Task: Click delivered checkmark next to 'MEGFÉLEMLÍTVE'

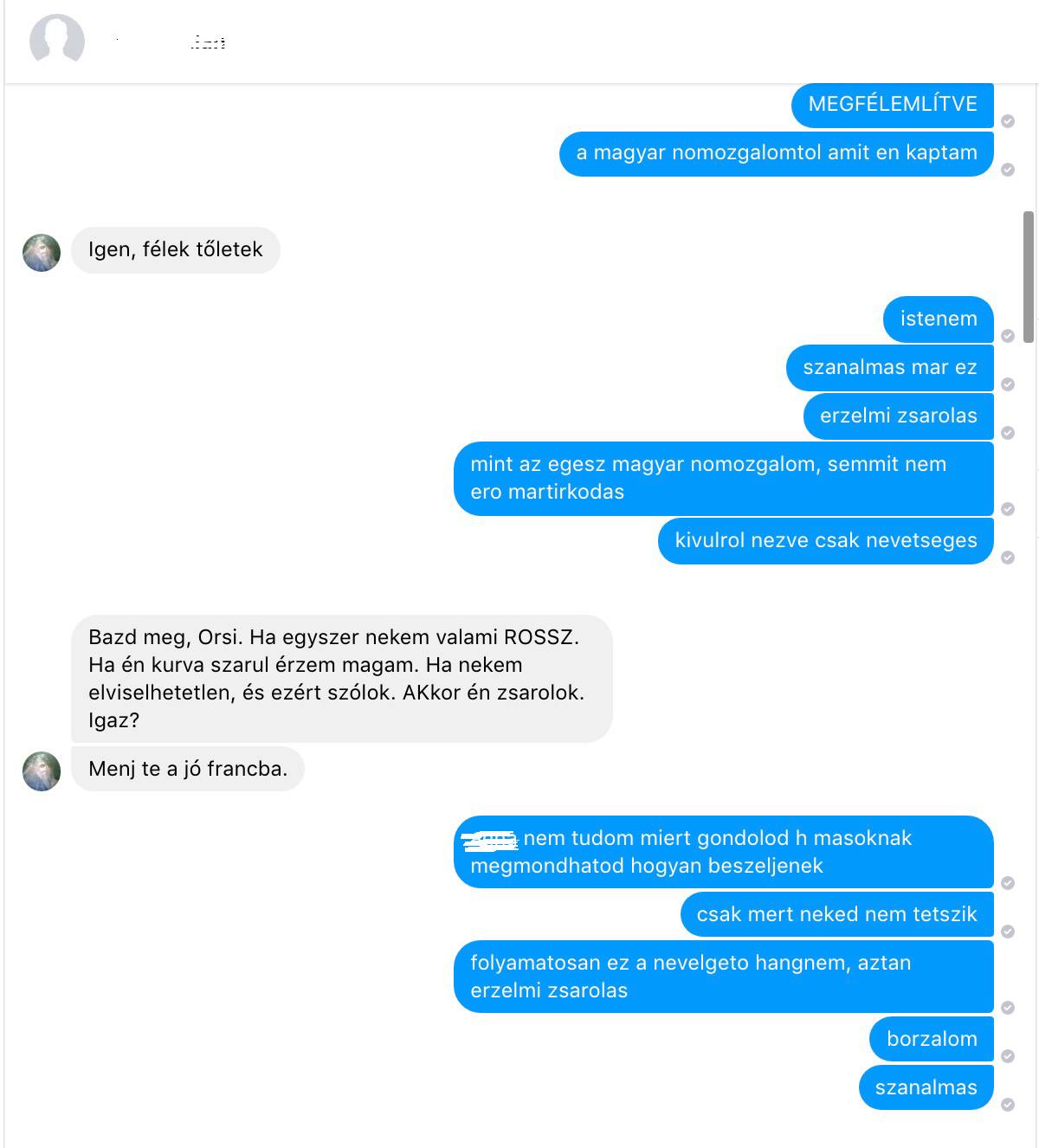Action: [1008, 121]
